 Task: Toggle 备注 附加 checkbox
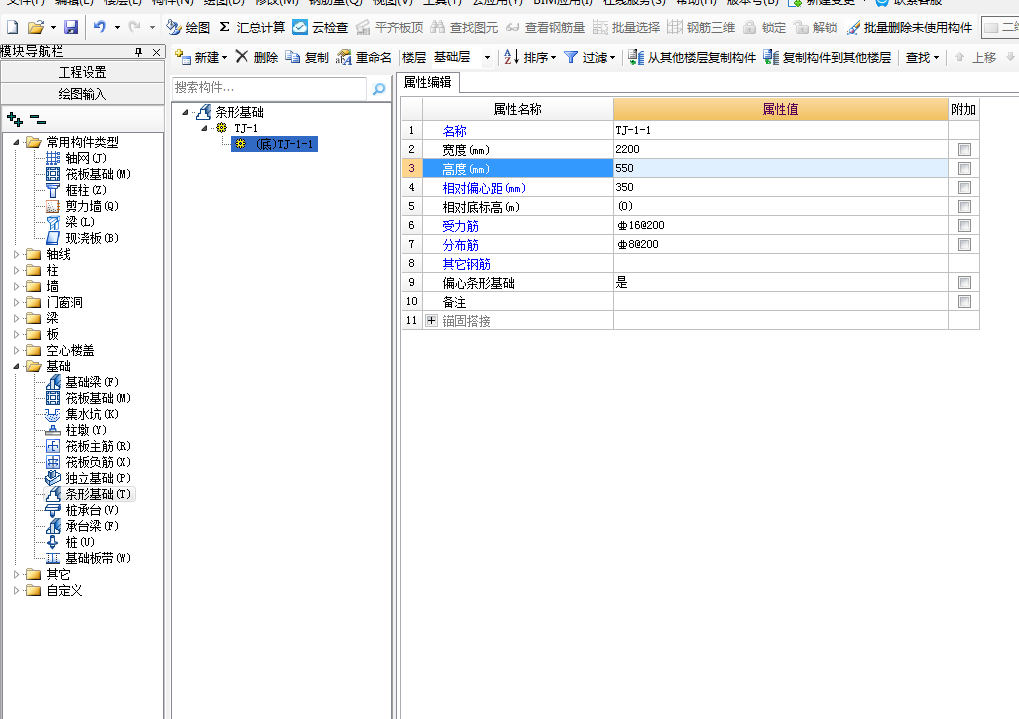point(964,302)
